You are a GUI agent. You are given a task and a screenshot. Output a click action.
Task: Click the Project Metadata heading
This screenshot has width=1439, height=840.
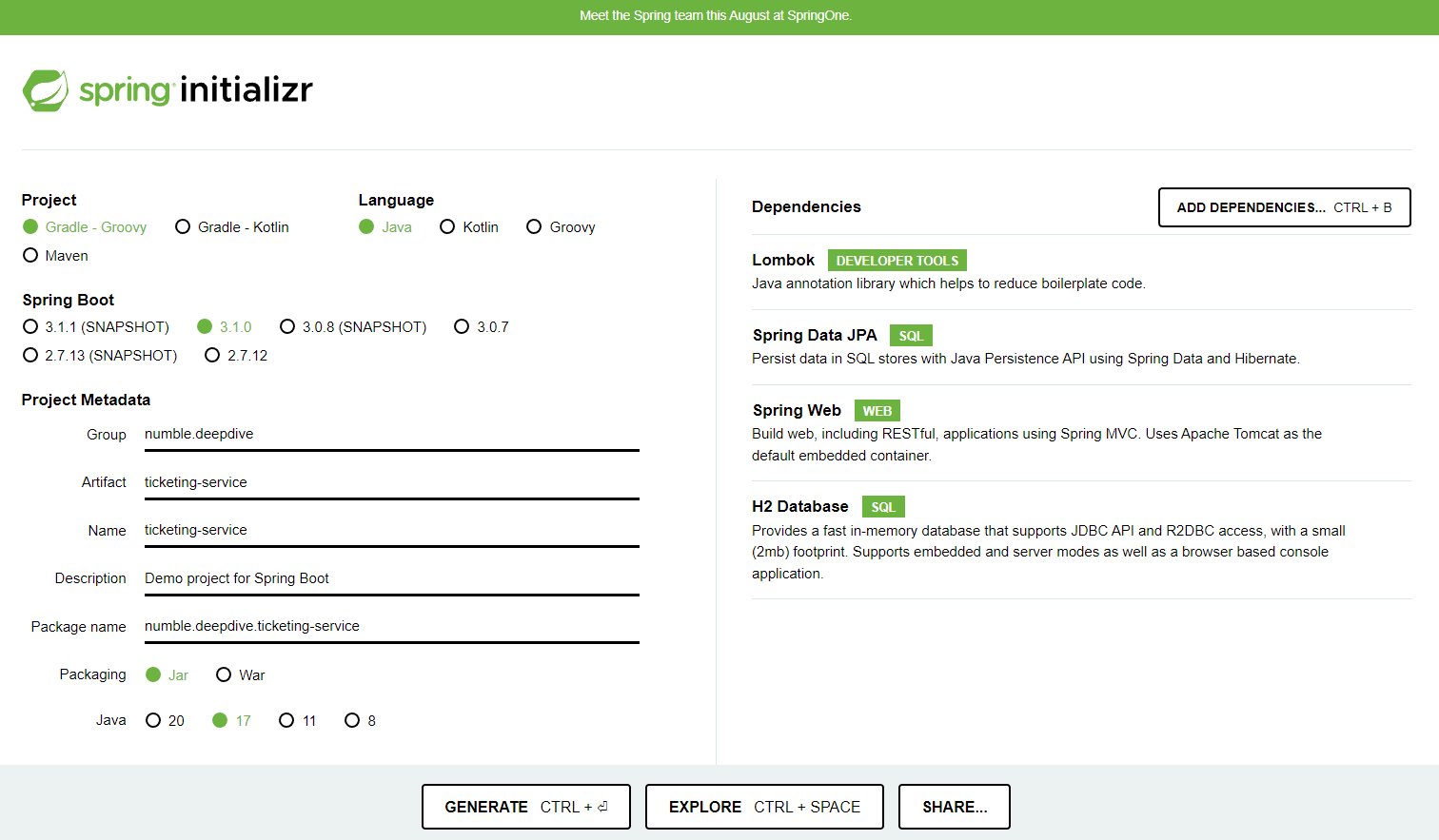(86, 400)
